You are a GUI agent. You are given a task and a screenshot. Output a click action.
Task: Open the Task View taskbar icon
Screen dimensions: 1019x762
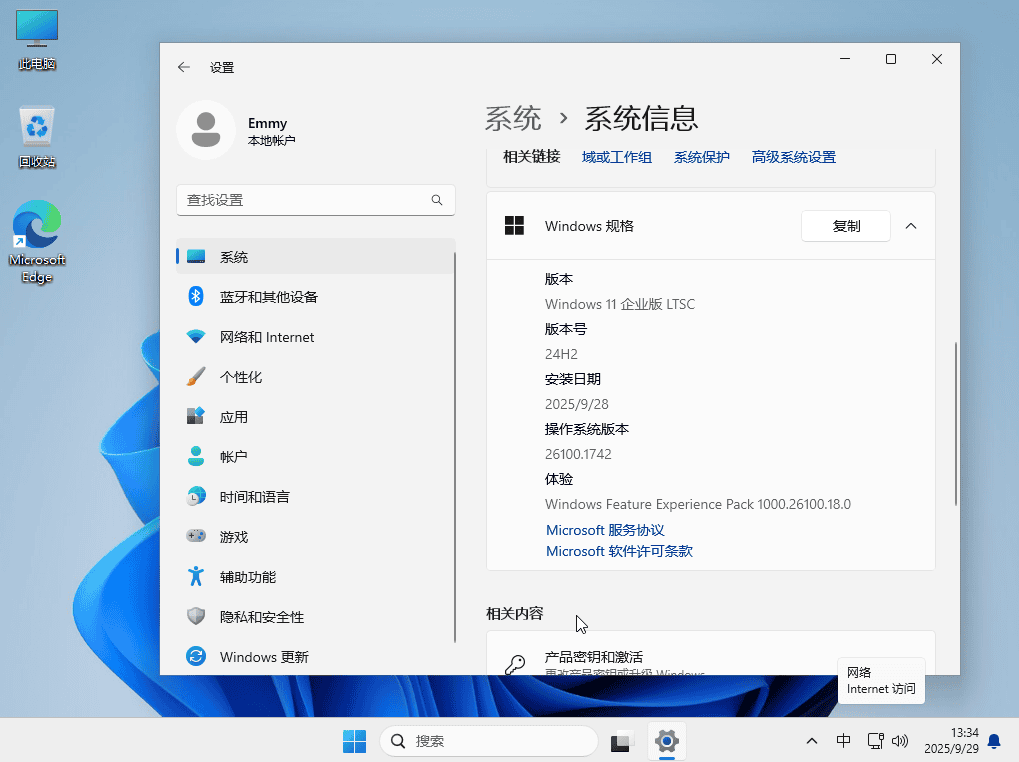(622, 741)
